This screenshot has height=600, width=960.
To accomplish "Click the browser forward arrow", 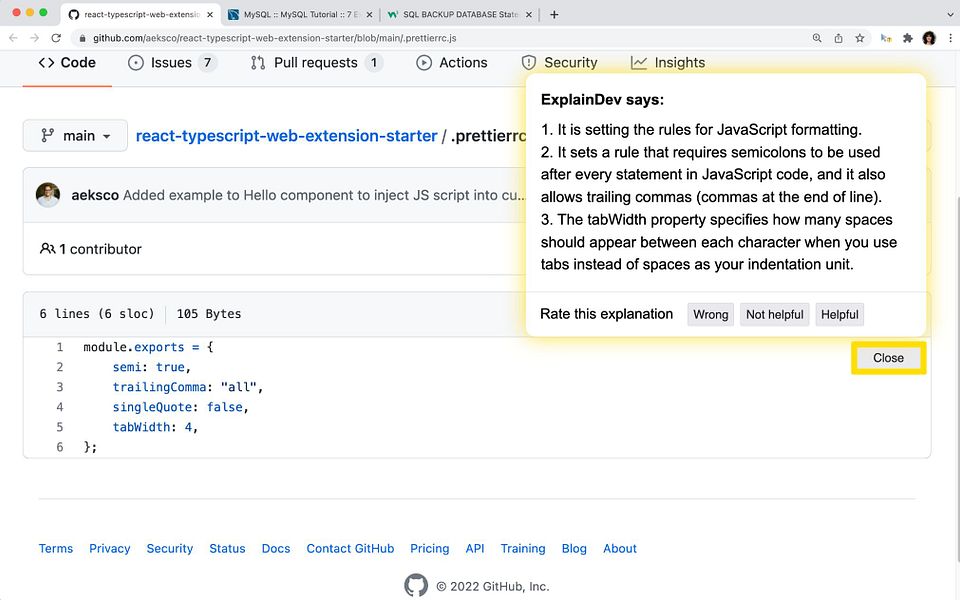I will pyautogui.click(x=35, y=38).
